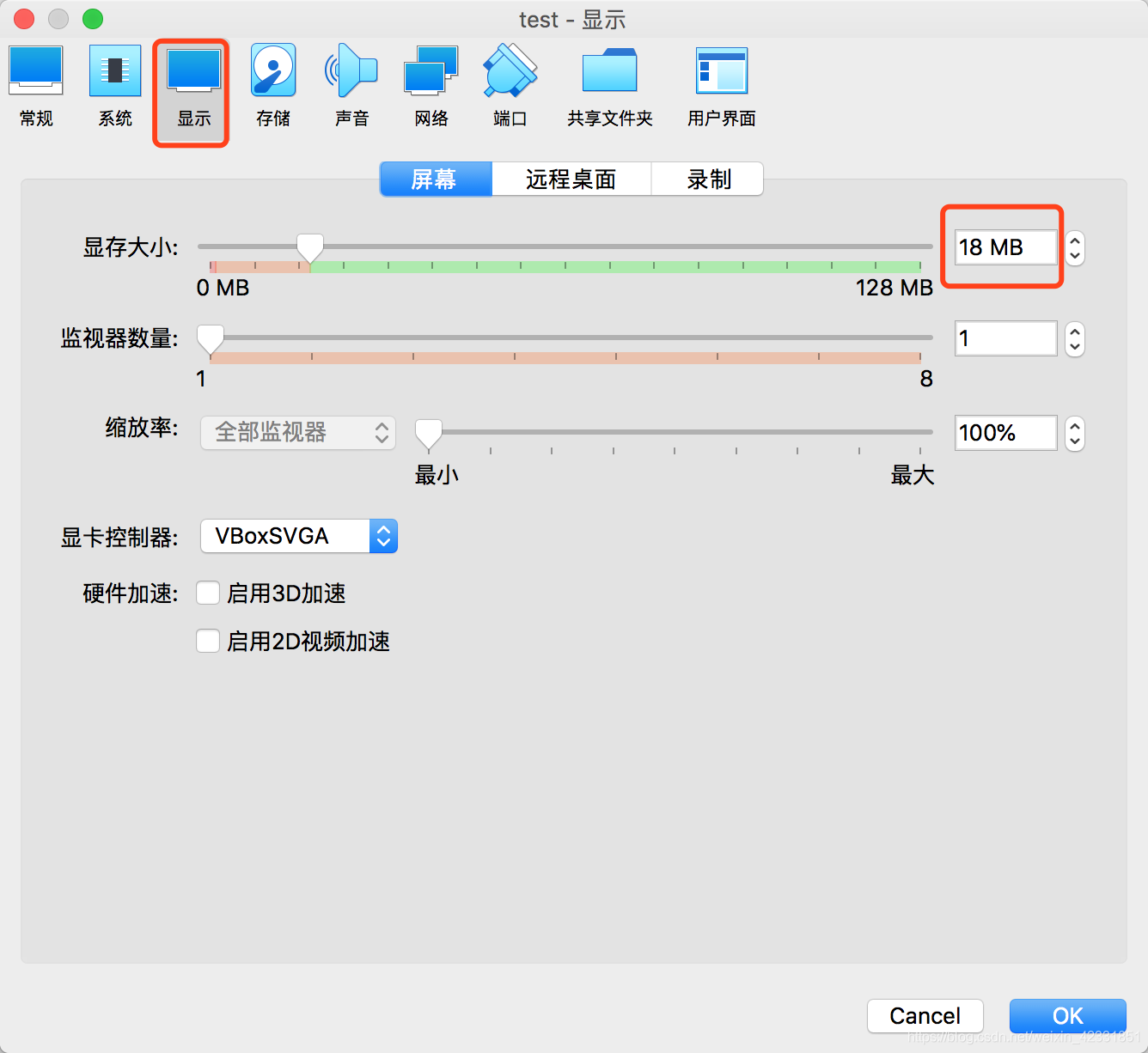Click the stepper beside the 18 MB field
The image size is (1148, 1053).
(1075, 247)
